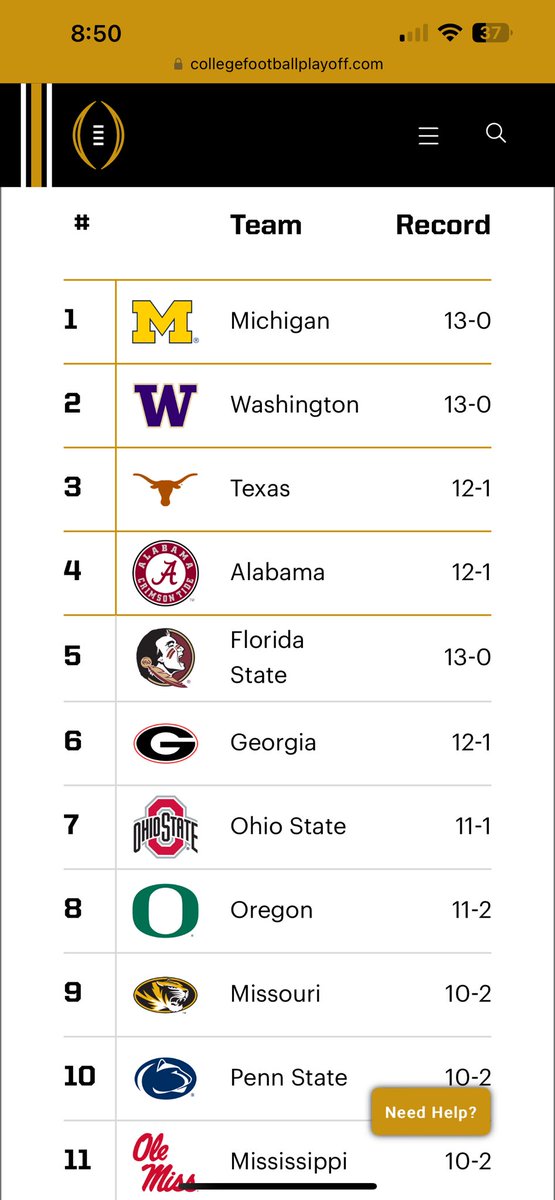Select the Michigan block M logo
Image resolution: width=555 pixels, height=1200 pixels.
pyautogui.click(x=165, y=322)
